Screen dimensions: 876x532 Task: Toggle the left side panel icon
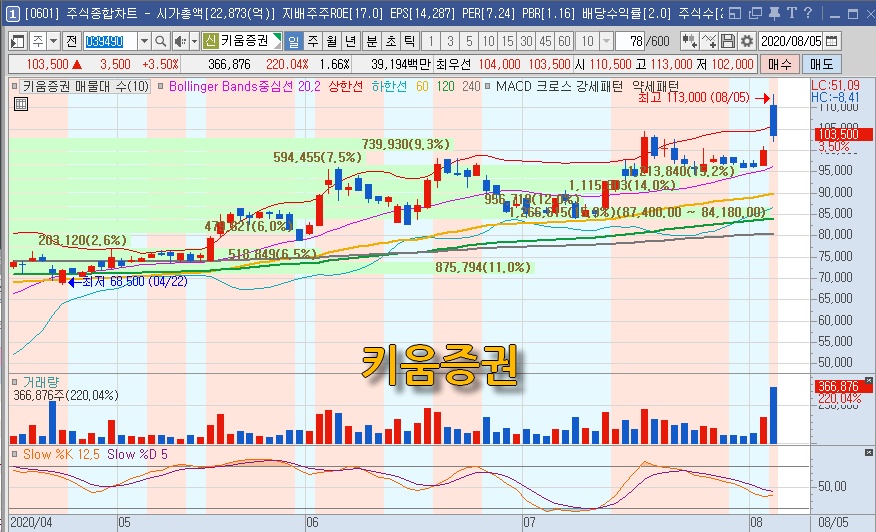pyautogui.click(x=18, y=41)
